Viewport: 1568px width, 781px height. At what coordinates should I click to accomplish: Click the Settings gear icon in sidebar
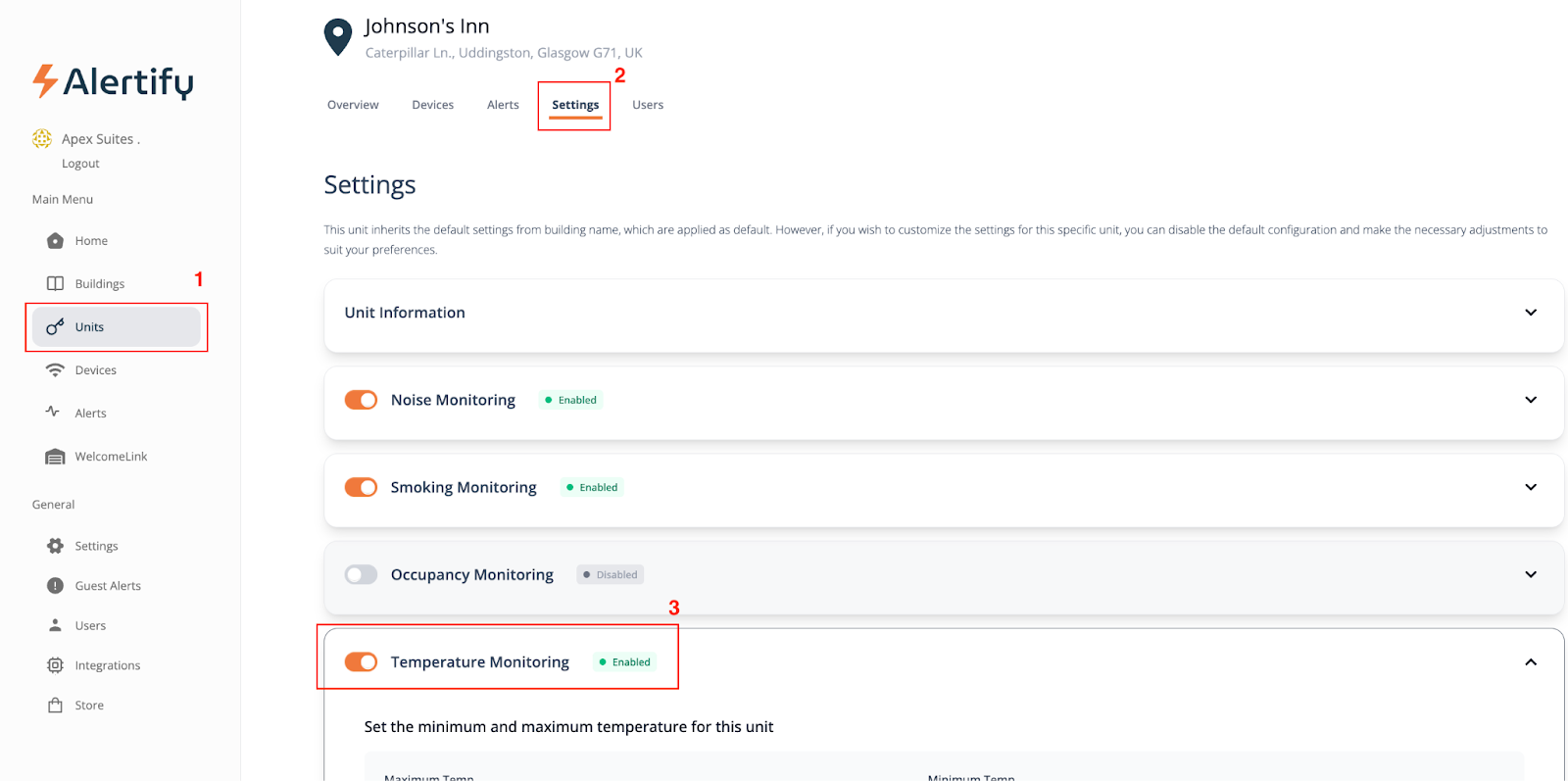click(56, 546)
